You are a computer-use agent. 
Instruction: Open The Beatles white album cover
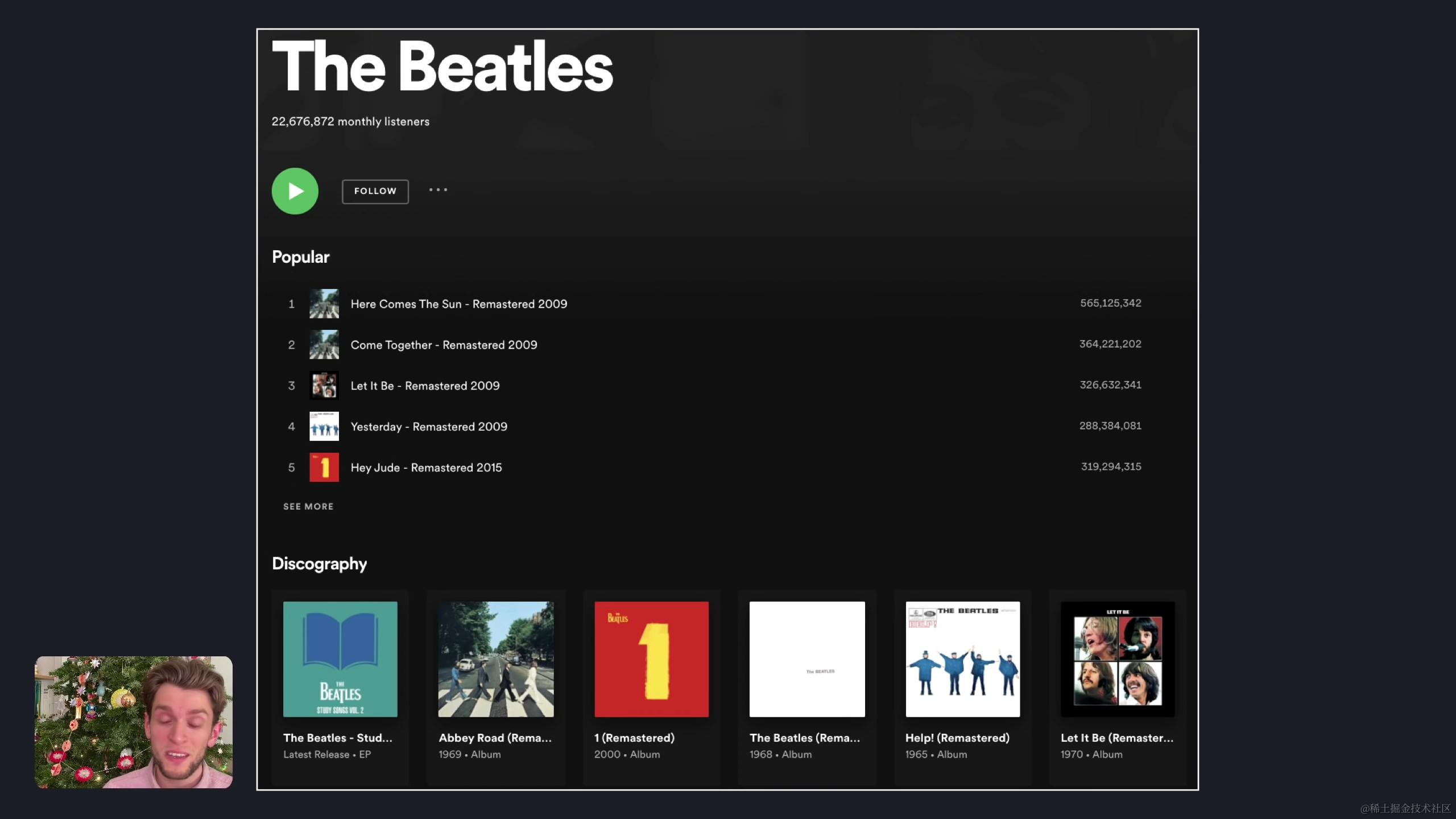pos(806,660)
